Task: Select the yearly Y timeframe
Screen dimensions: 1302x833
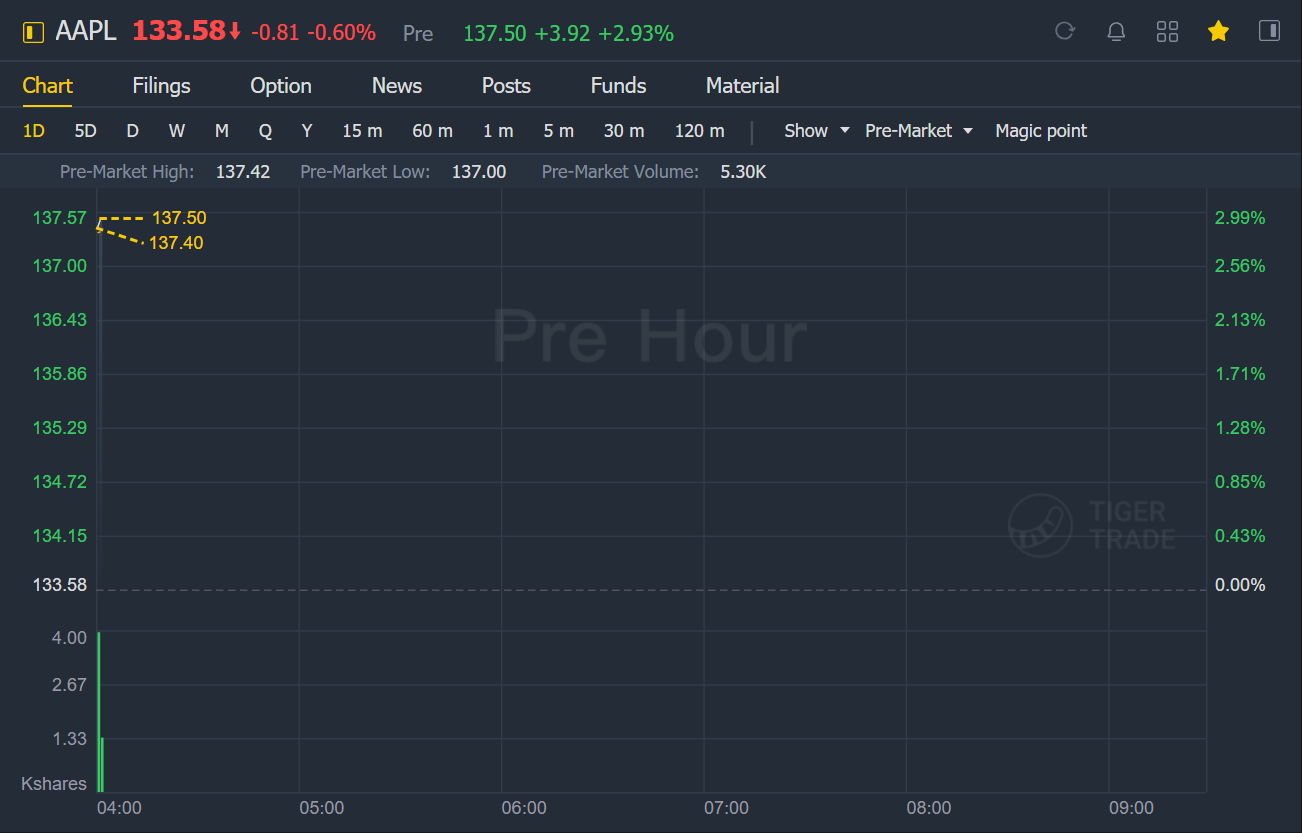Action: point(307,131)
